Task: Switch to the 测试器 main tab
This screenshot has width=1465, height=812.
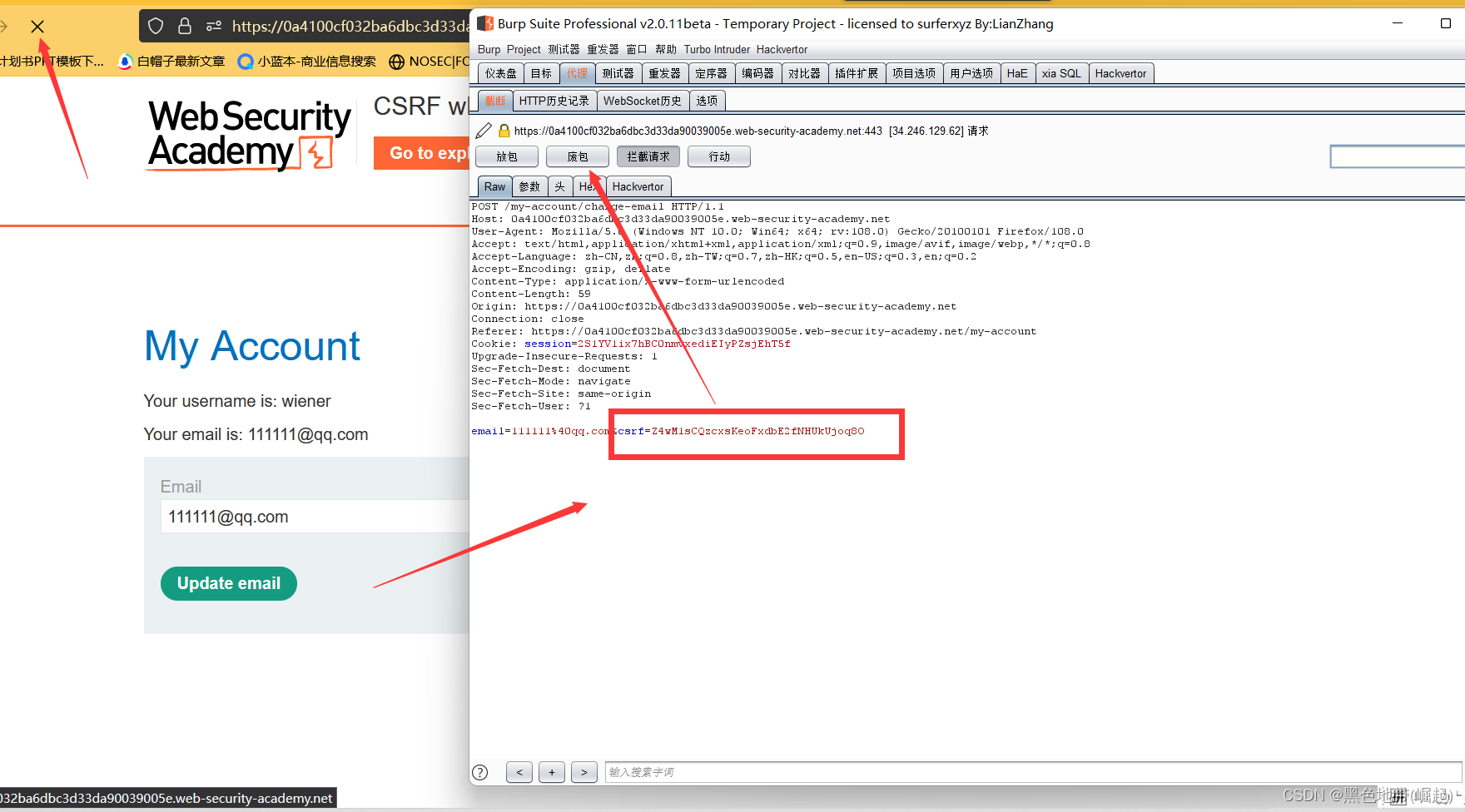Action: point(618,73)
